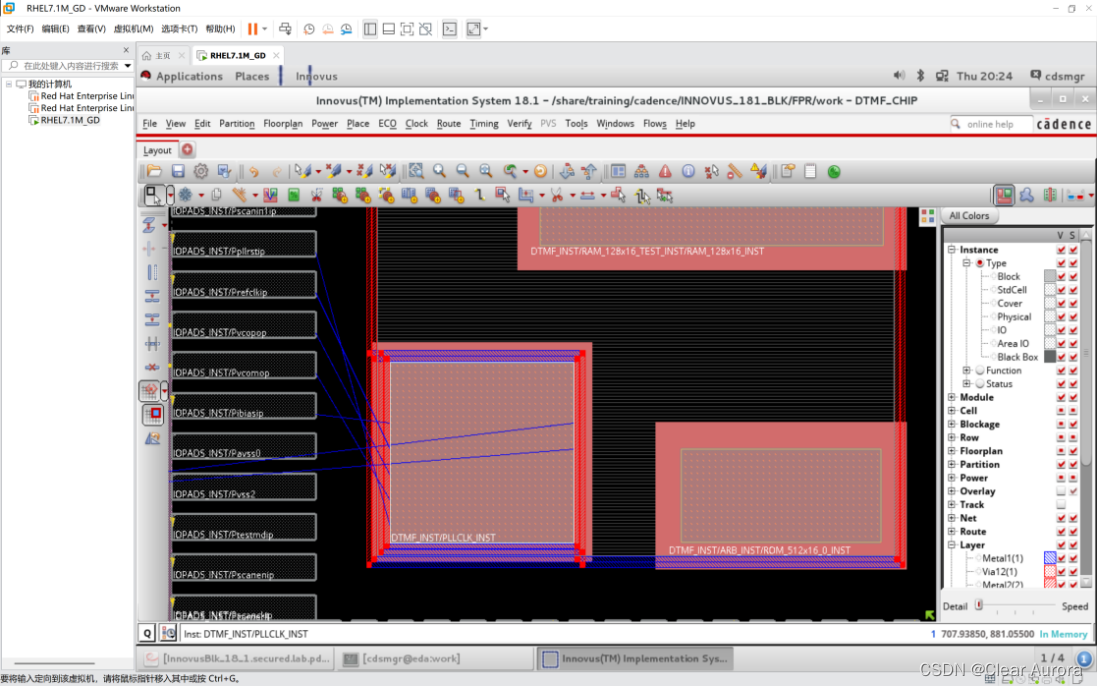Click the design hierarchy browser icon

[x=641, y=171]
